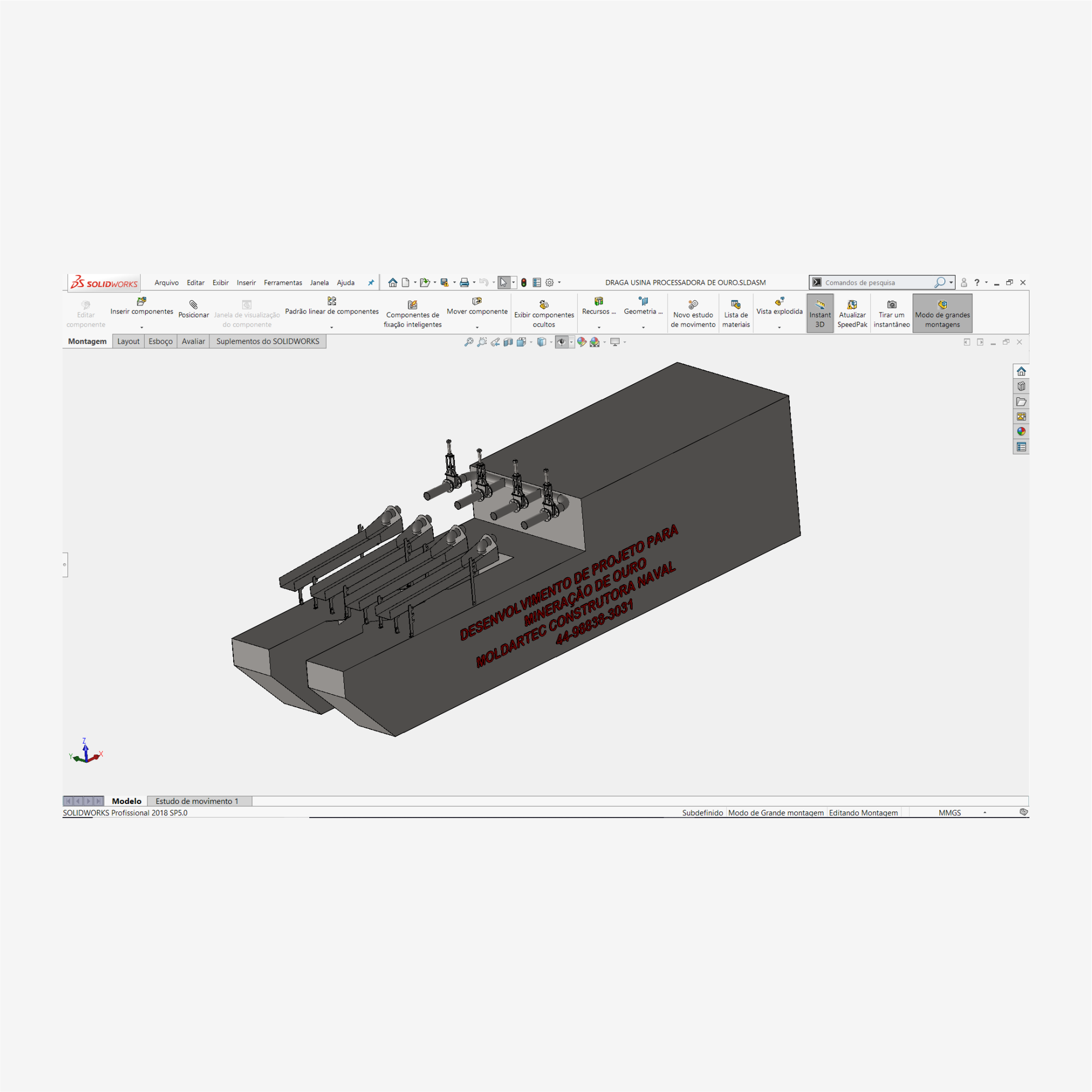Pin the menu bar with the pushpin
The width and height of the screenshot is (1092, 1092).
pyautogui.click(x=371, y=283)
